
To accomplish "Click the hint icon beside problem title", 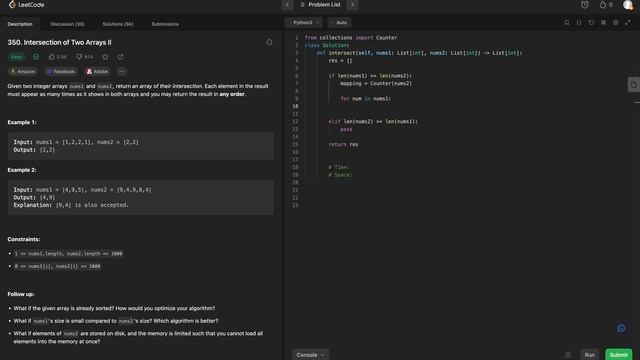I will click(269, 42).
